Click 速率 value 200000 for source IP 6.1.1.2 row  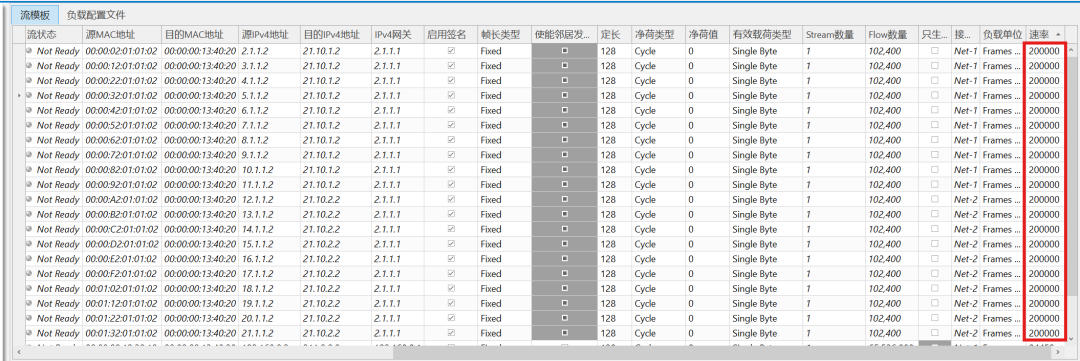[x=1044, y=110]
